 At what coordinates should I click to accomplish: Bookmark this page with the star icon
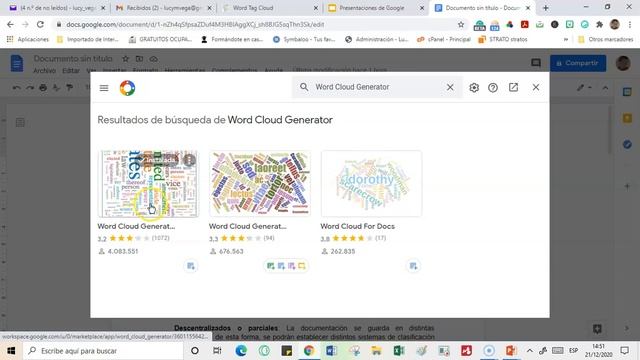pos(461,24)
